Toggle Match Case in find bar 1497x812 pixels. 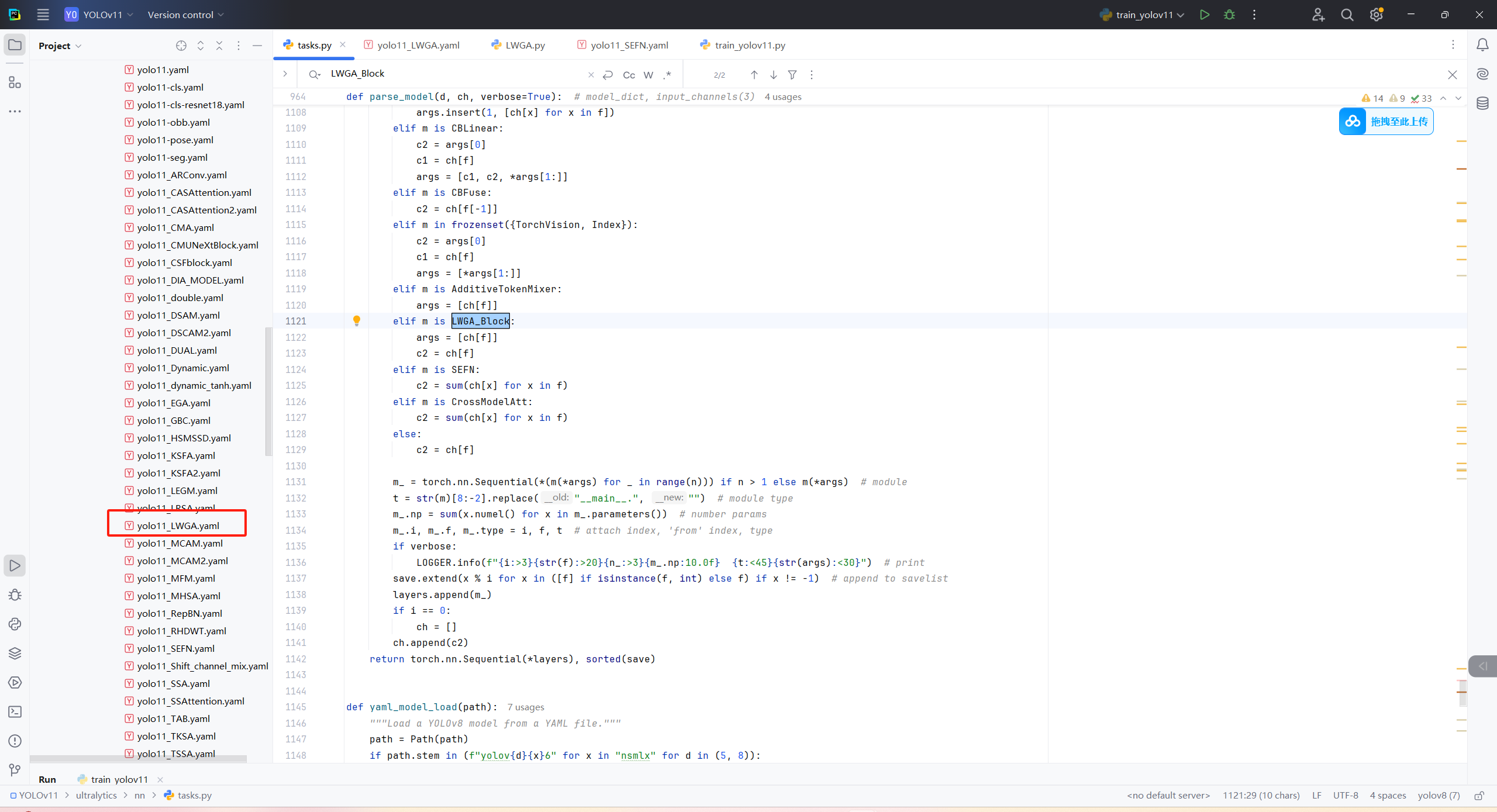point(629,75)
